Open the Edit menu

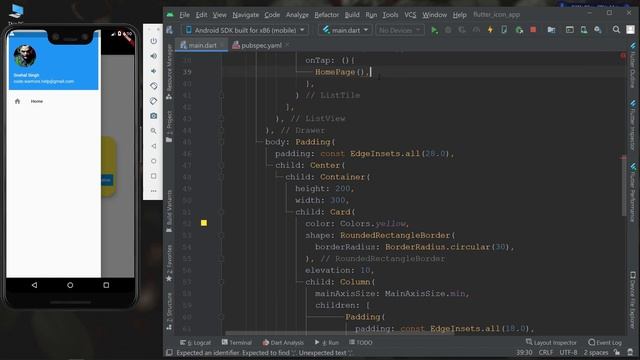tap(201, 15)
